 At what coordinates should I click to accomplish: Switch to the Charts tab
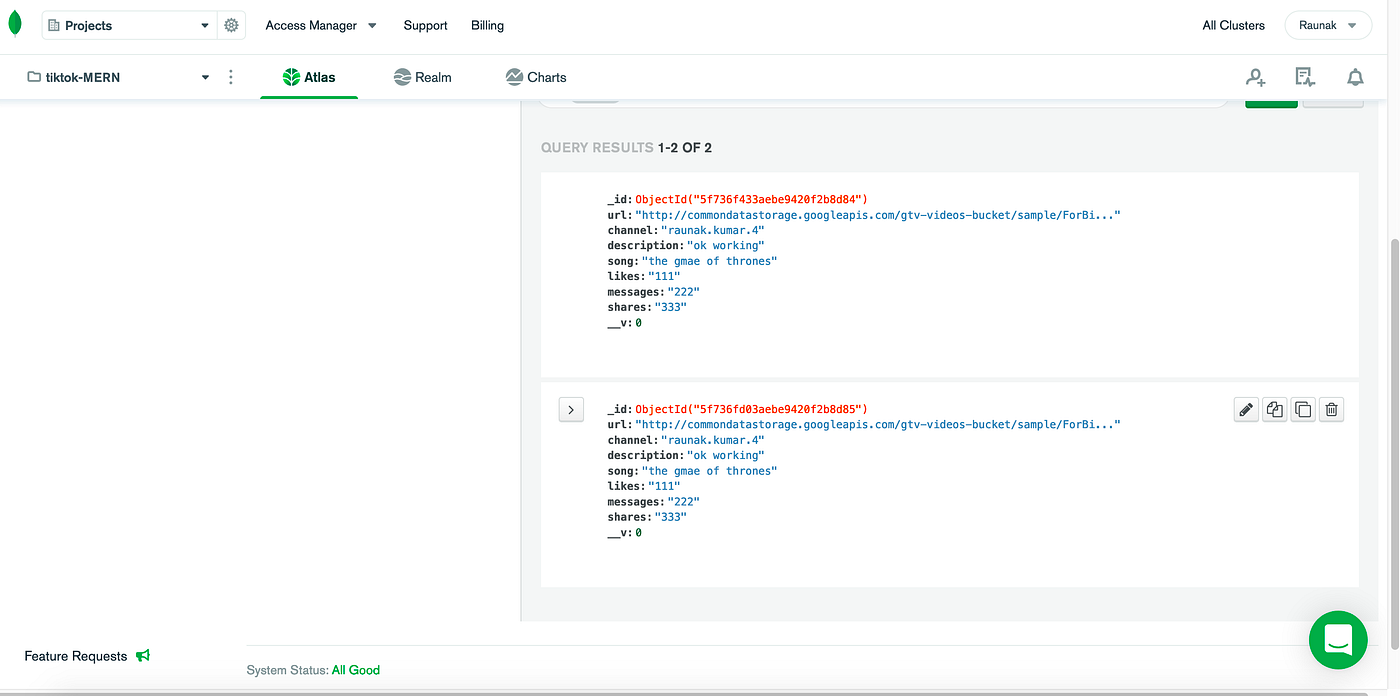536,77
